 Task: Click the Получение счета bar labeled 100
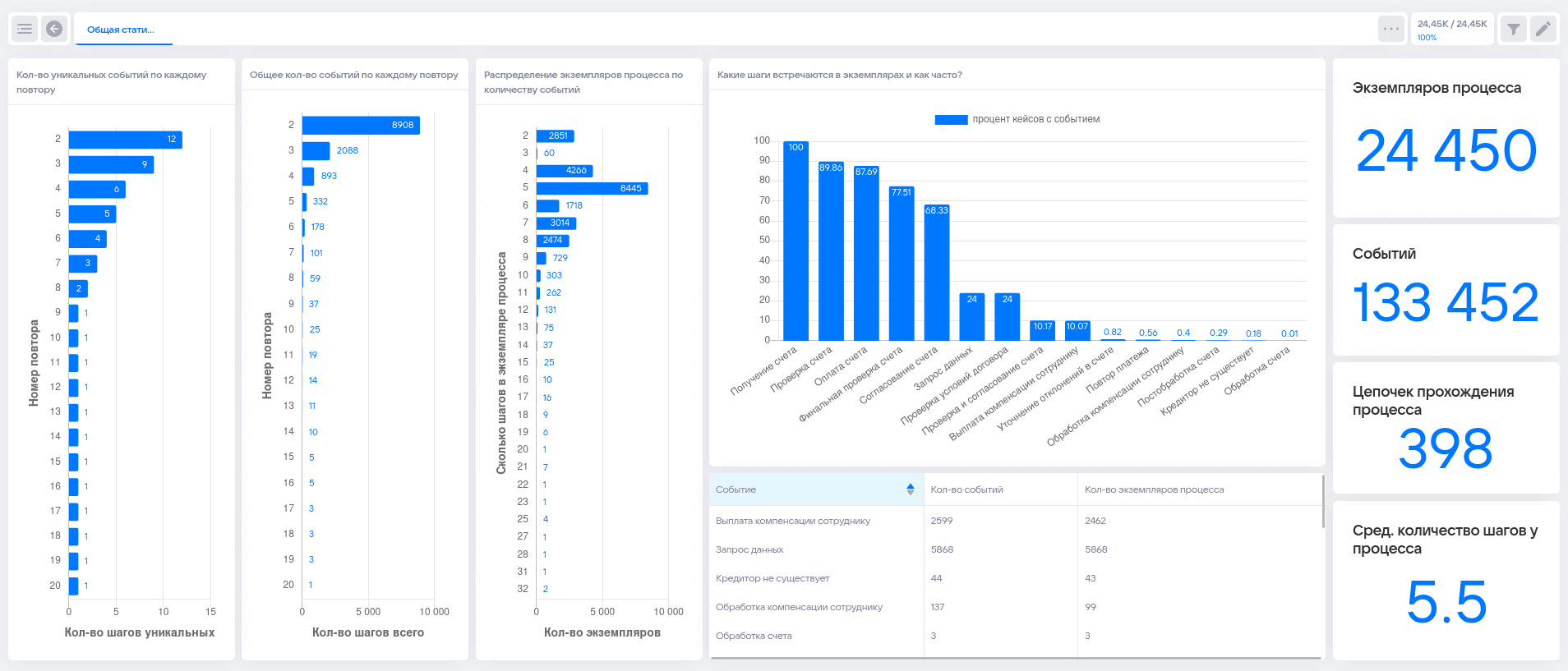point(796,241)
